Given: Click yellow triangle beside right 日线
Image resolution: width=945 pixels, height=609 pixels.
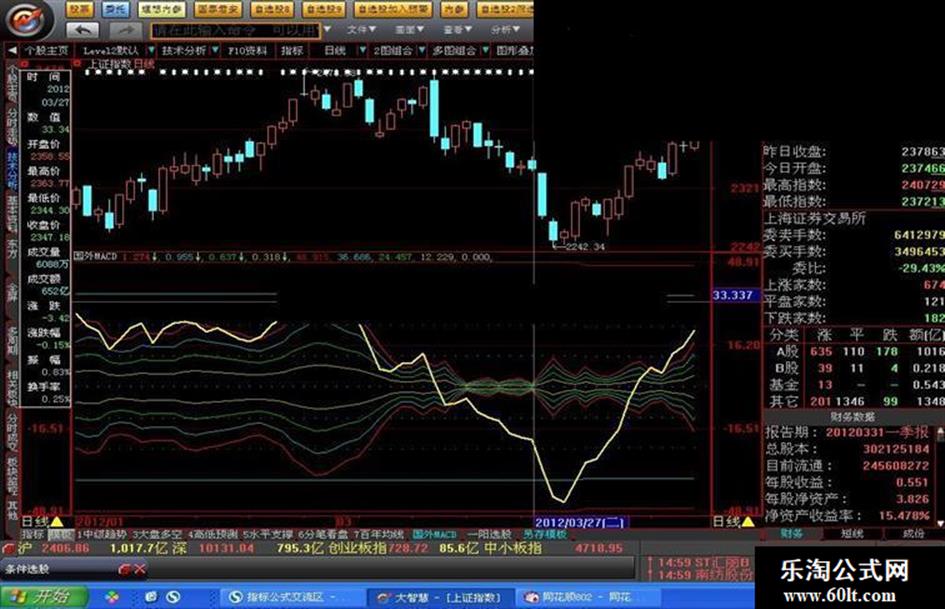Looking at the screenshot, I should point(748,522).
